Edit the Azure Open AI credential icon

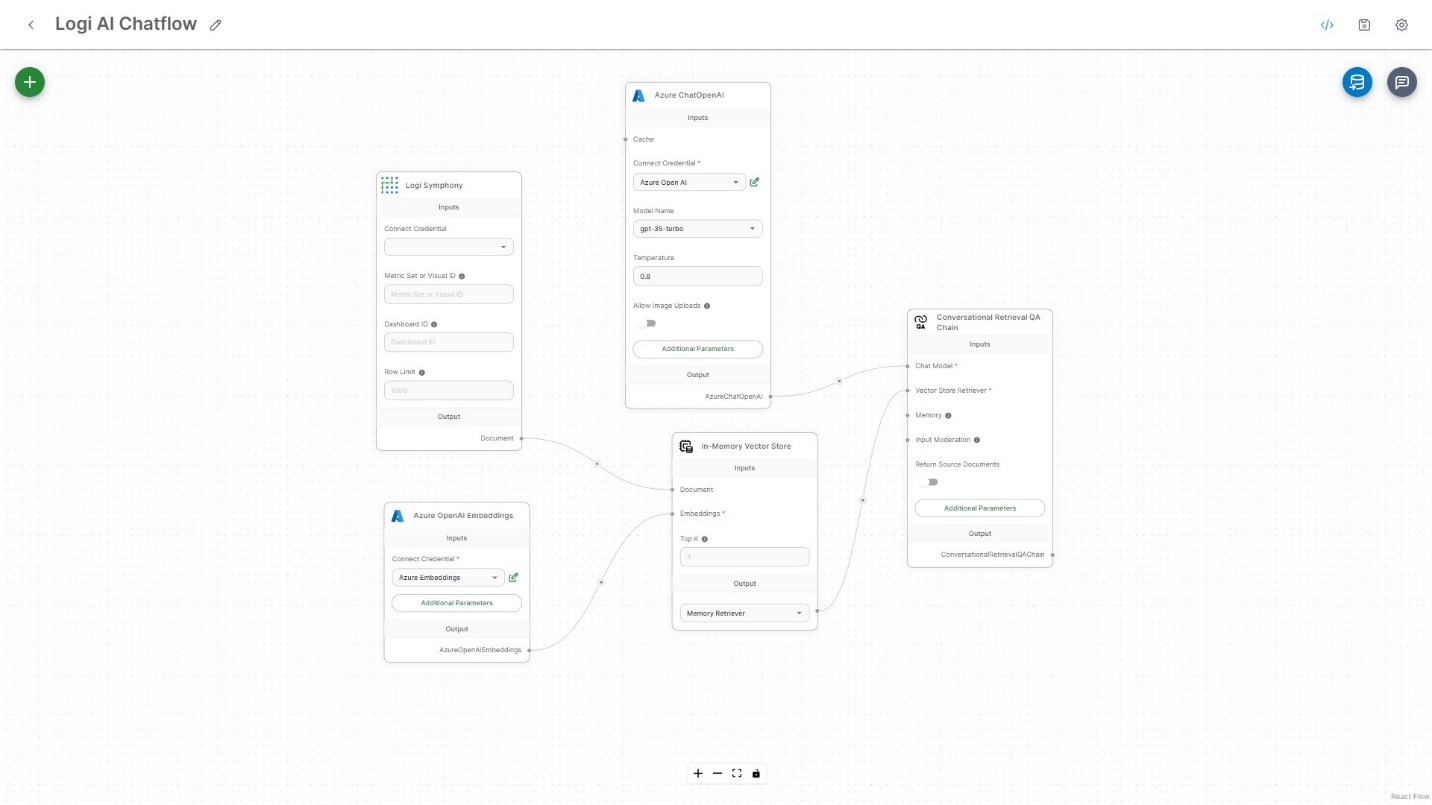tap(754, 182)
